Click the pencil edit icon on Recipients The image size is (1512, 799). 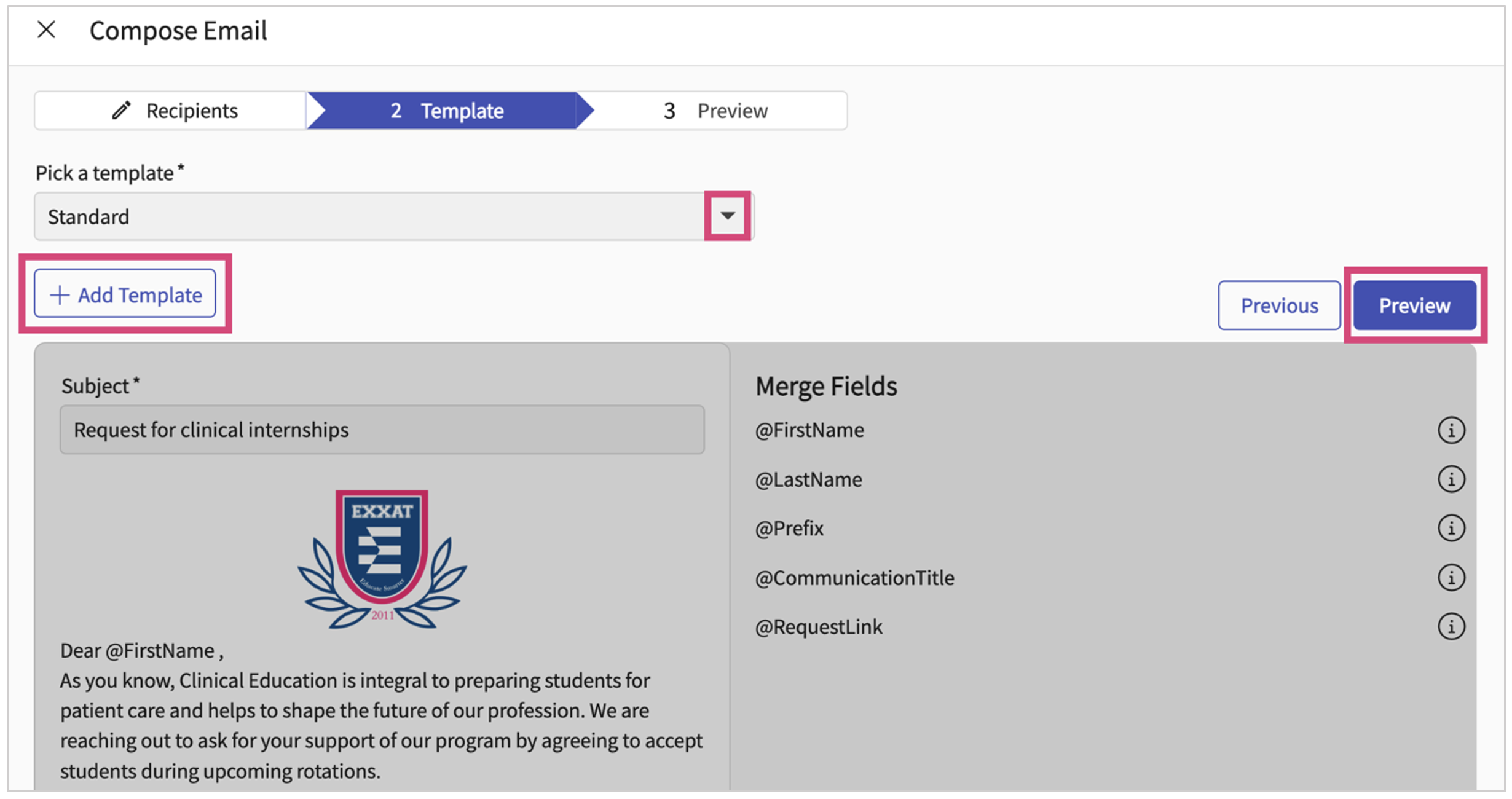121,111
